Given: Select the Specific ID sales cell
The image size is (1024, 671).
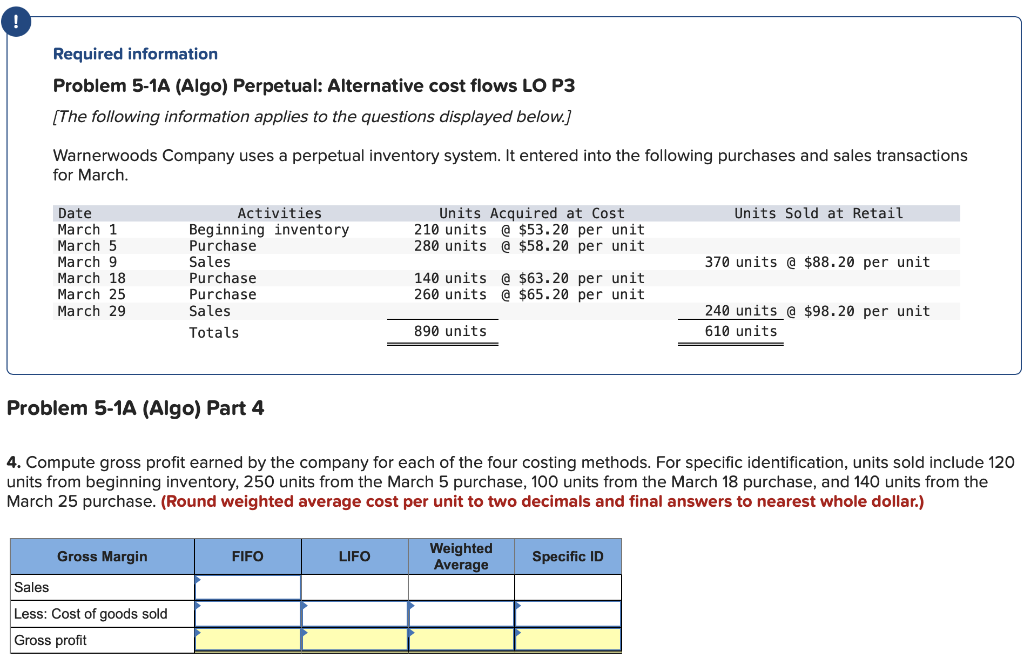Looking at the screenshot, I should click(568, 587).
